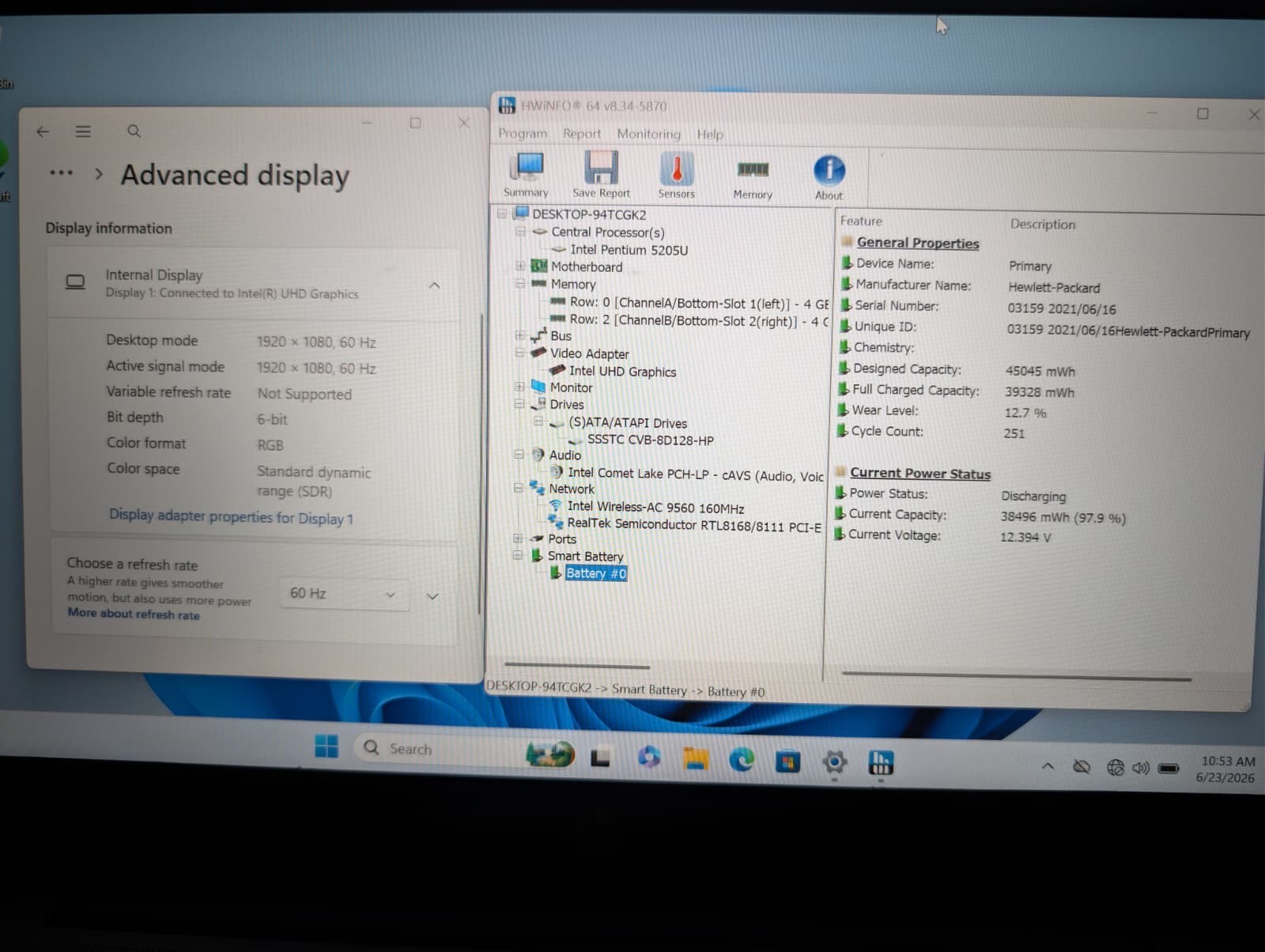Launch Microsoft Edge from the taskbar
The image size is (1265, 952).
[742, 760]
